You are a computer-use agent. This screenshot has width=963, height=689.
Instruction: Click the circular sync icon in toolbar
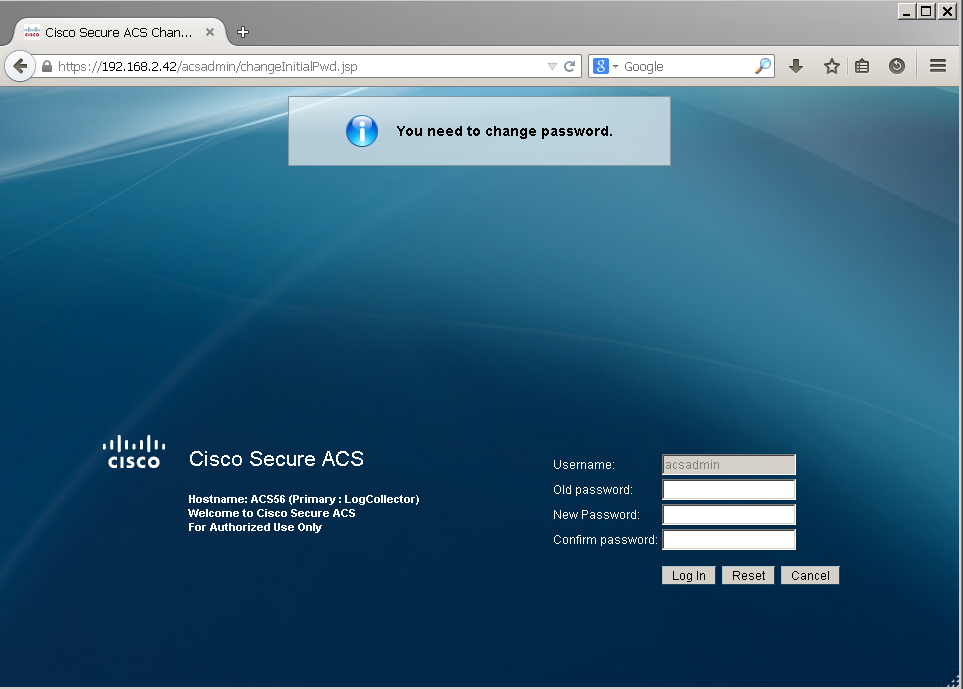click(x=897, y=66)
